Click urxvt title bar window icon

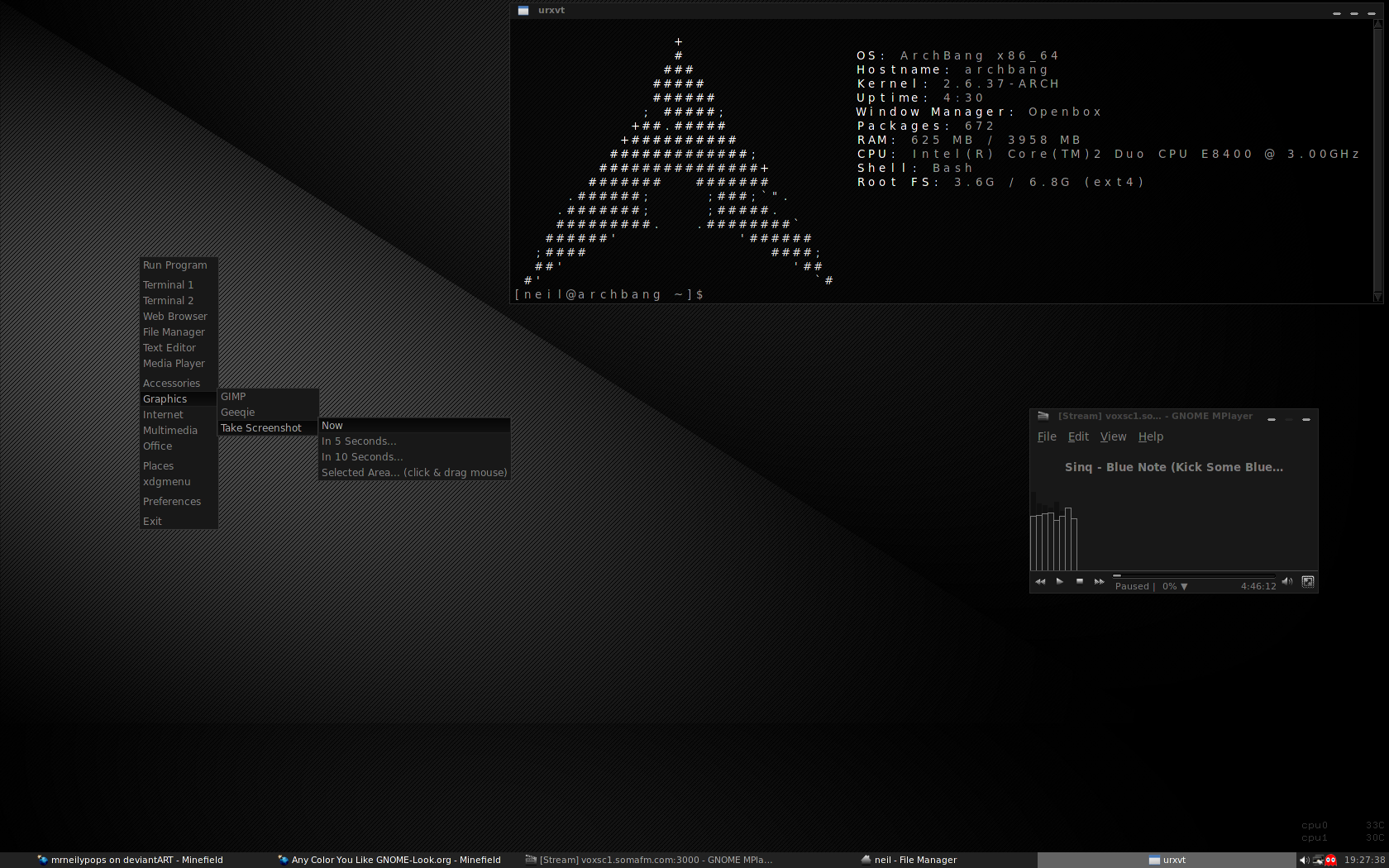click(x=523, y=10)
